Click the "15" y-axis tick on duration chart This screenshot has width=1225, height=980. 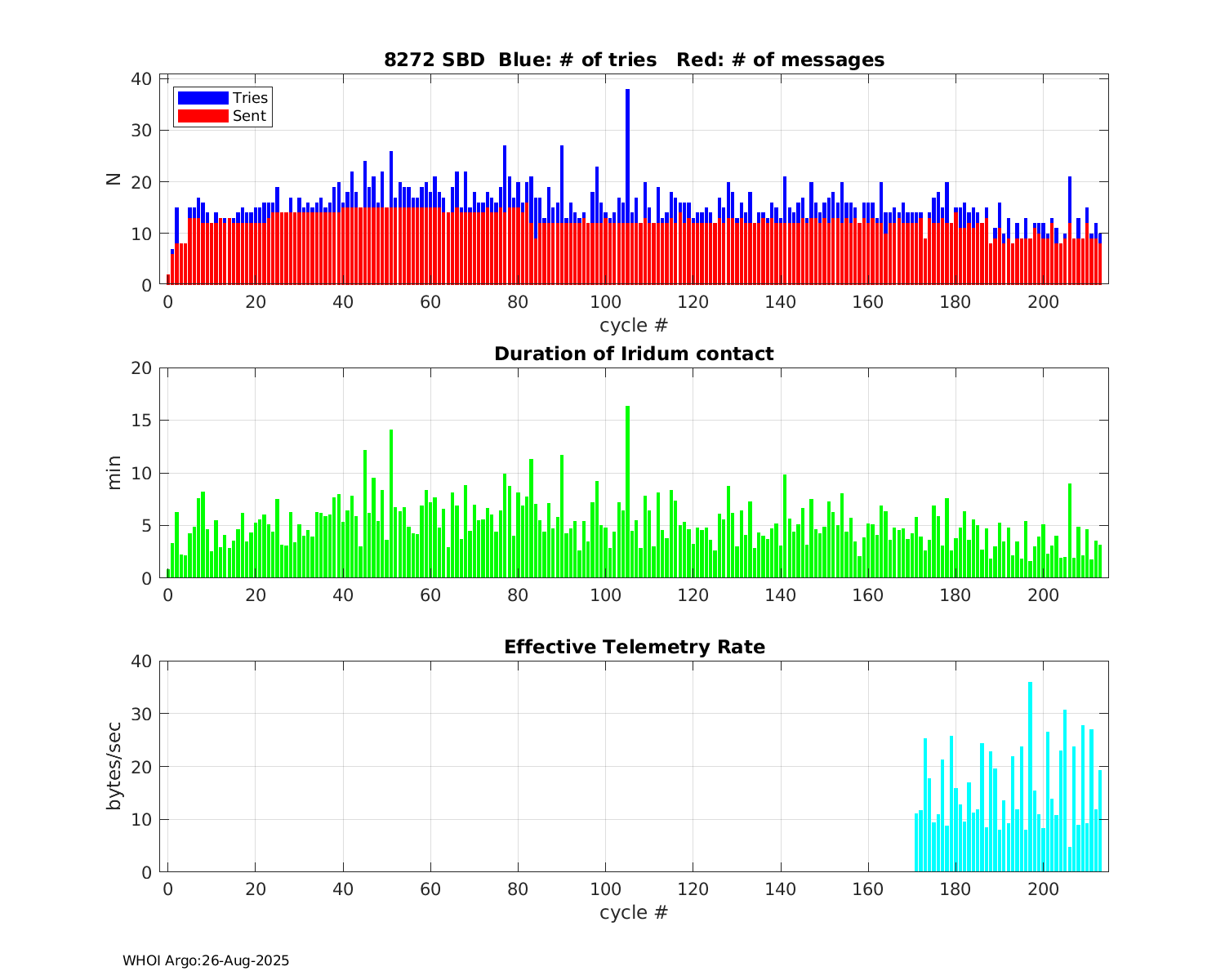pos(141,421)
